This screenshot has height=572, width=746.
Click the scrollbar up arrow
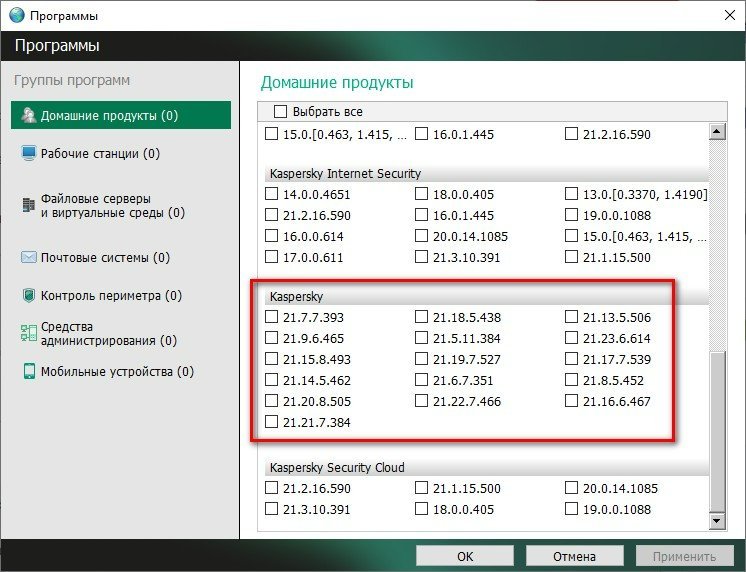pos(717,131)
